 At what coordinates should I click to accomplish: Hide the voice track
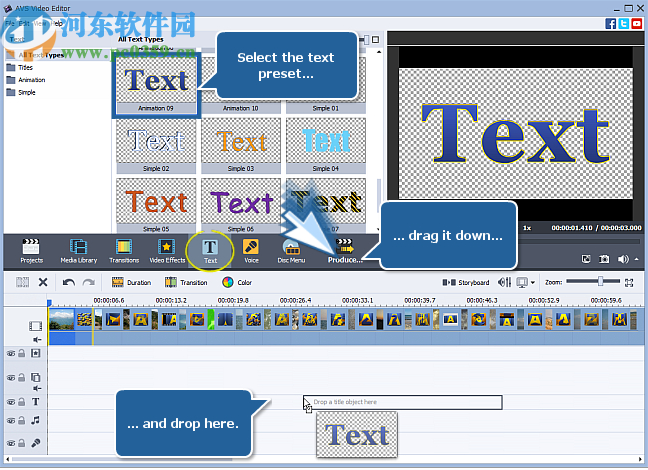tap(11, 443)
